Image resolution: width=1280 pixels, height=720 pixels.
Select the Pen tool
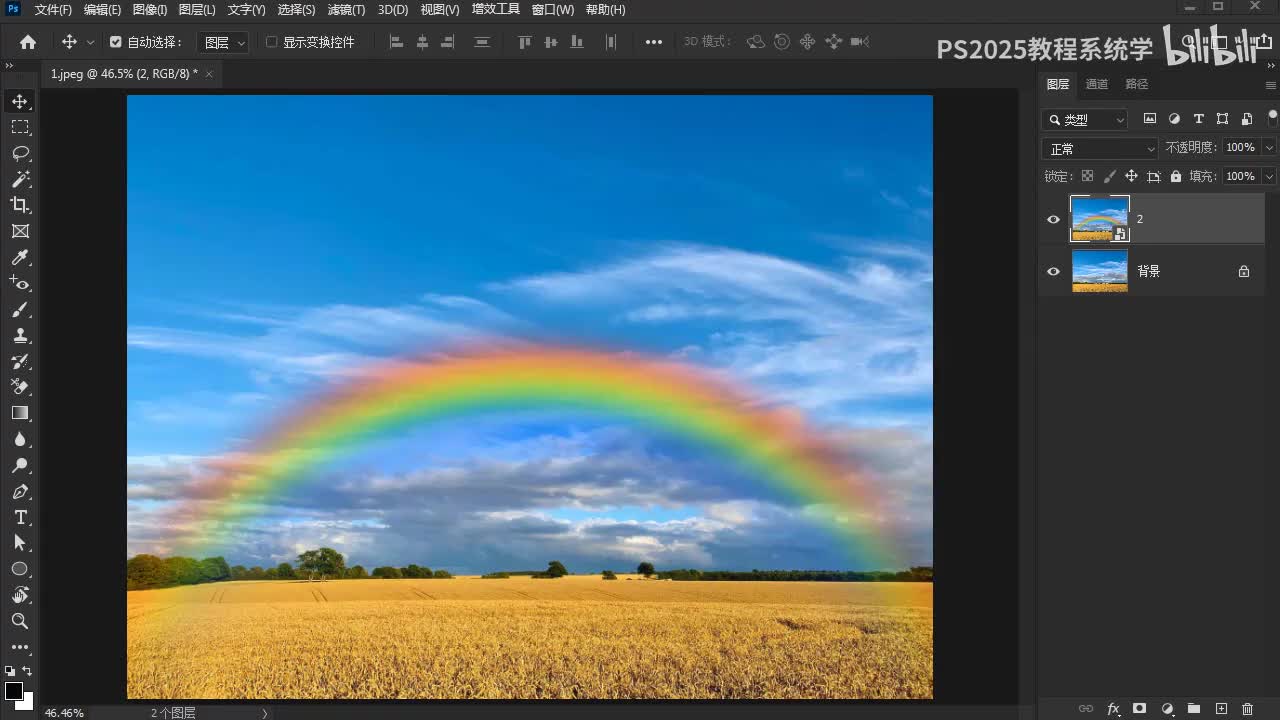coord(20,491)
